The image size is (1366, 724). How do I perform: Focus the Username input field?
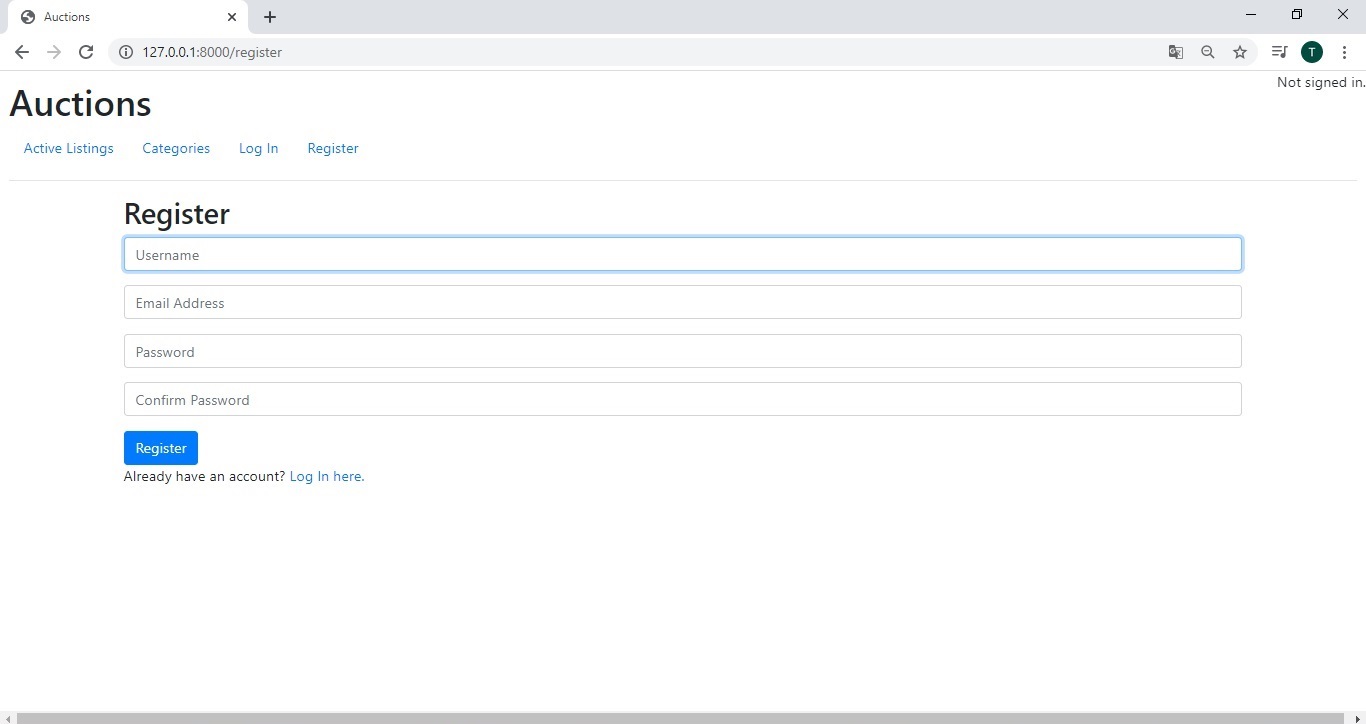pos(682,255)
